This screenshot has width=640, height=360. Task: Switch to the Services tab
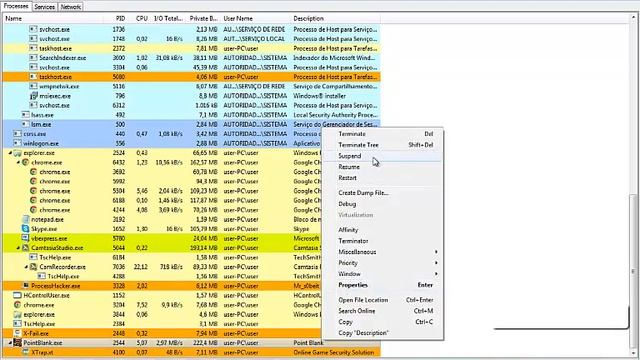tap(44, 7)
